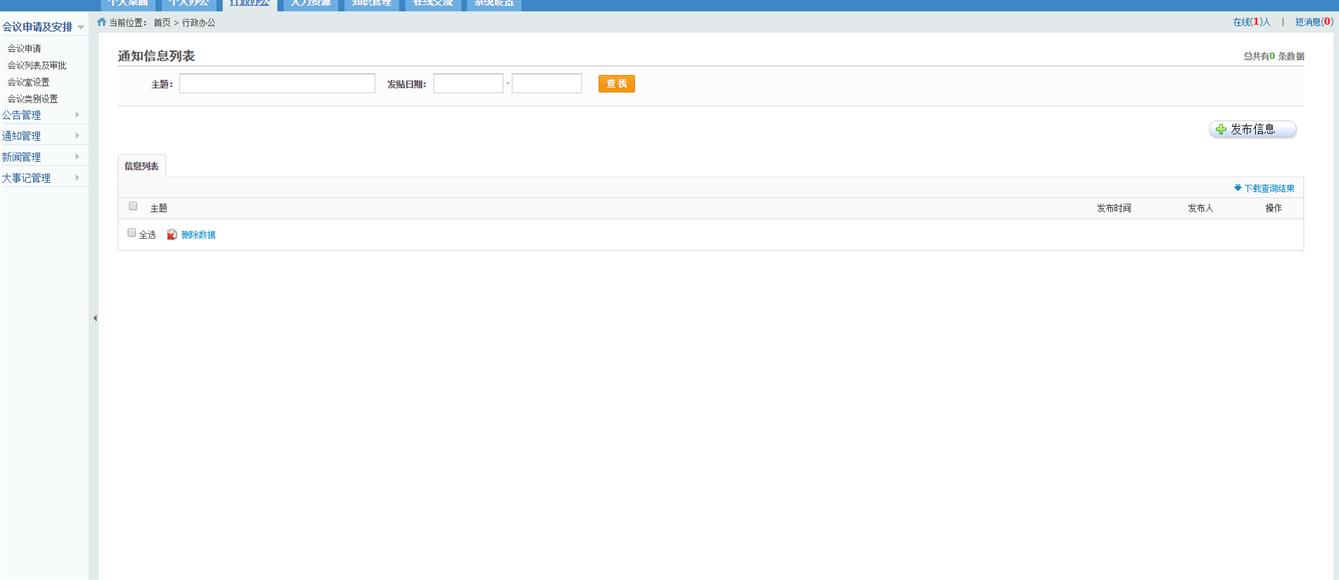Screen dimensions: 1339x580
Task: Click the 在线(1)人 online users link
Action: [1251, 22]
